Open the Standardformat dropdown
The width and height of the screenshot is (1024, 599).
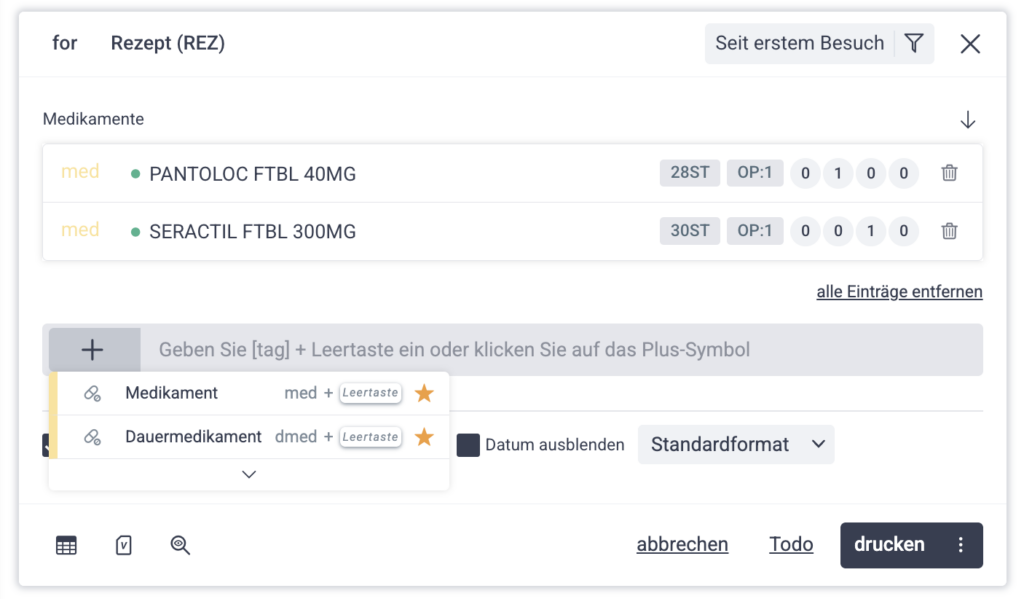[735, 444]
